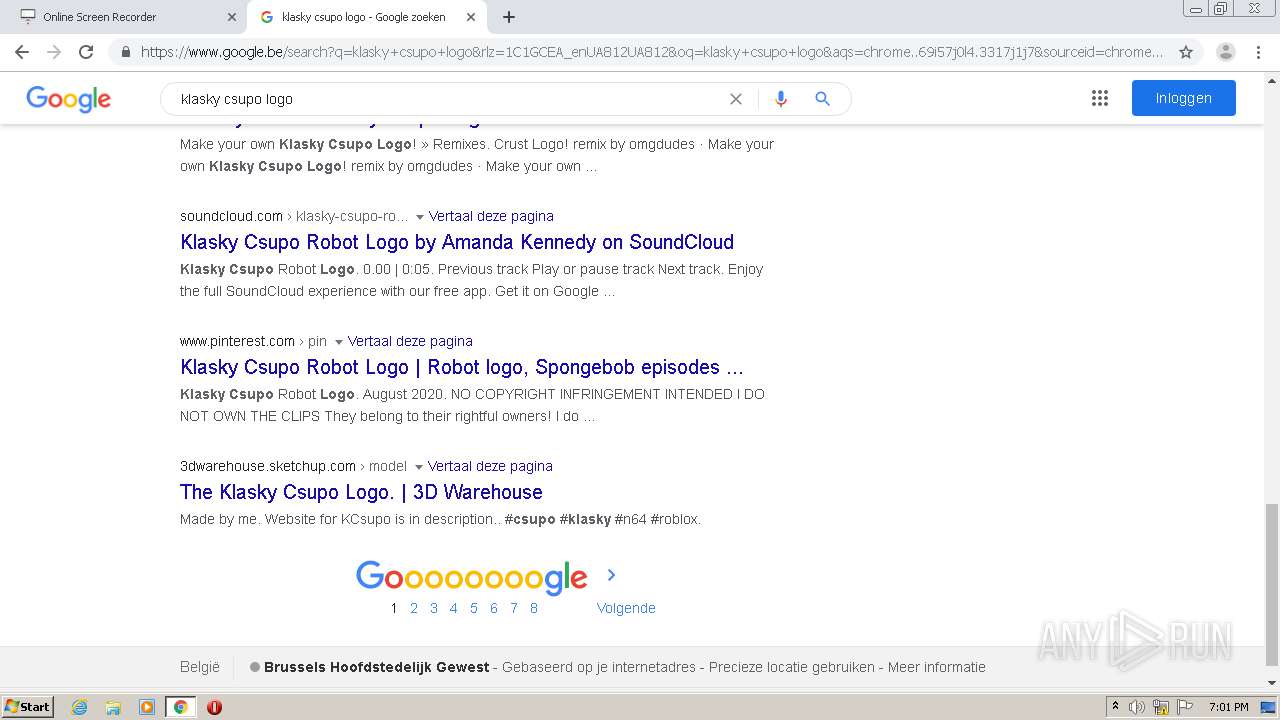Open The Klasky Csupo Logo 3D Warehouse
The height and width of the screenshot is (720, 1280).
pyautogui.click(x=361, y=492)
